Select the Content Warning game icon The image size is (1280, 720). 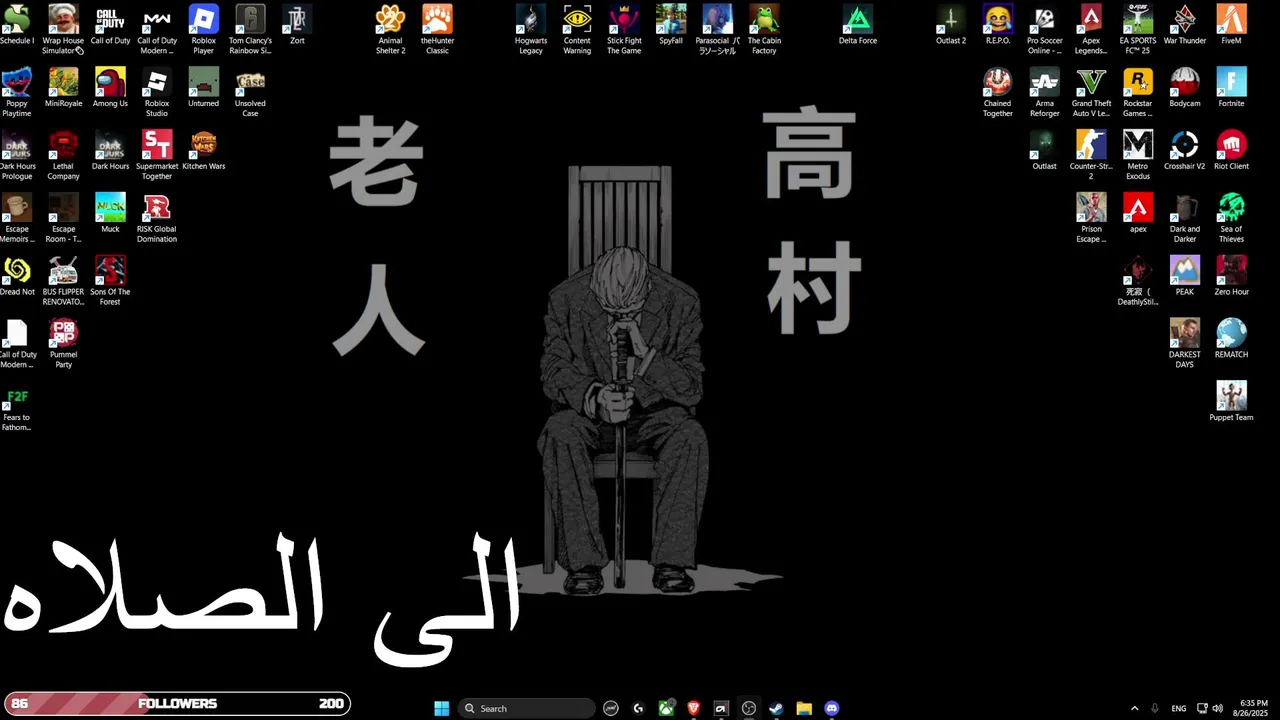click(x=577, y=29)
